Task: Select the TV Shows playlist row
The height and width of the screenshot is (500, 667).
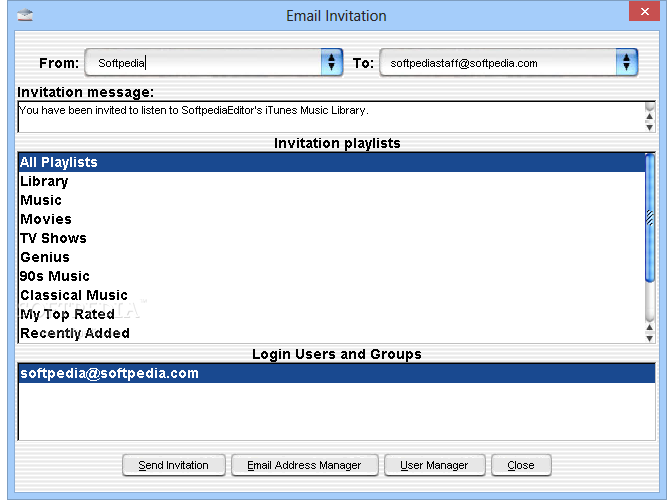Action: (x=331, y=238)
